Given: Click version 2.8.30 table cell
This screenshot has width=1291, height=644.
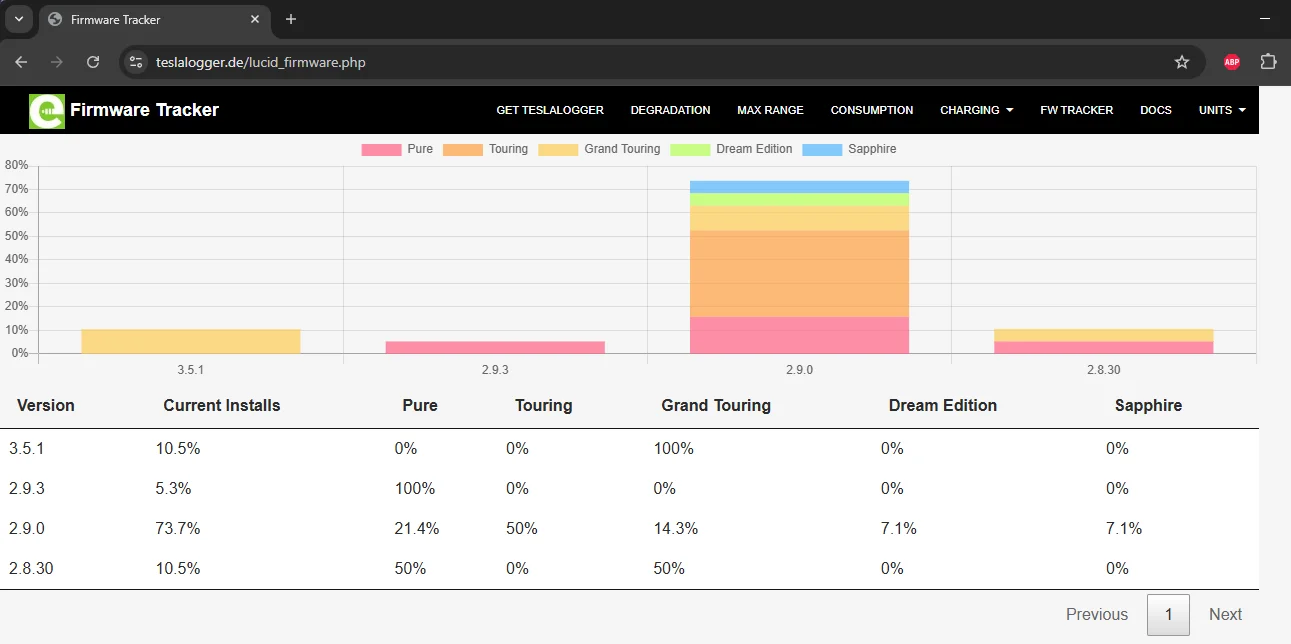Looking at the screenshot, I should 31,569.
